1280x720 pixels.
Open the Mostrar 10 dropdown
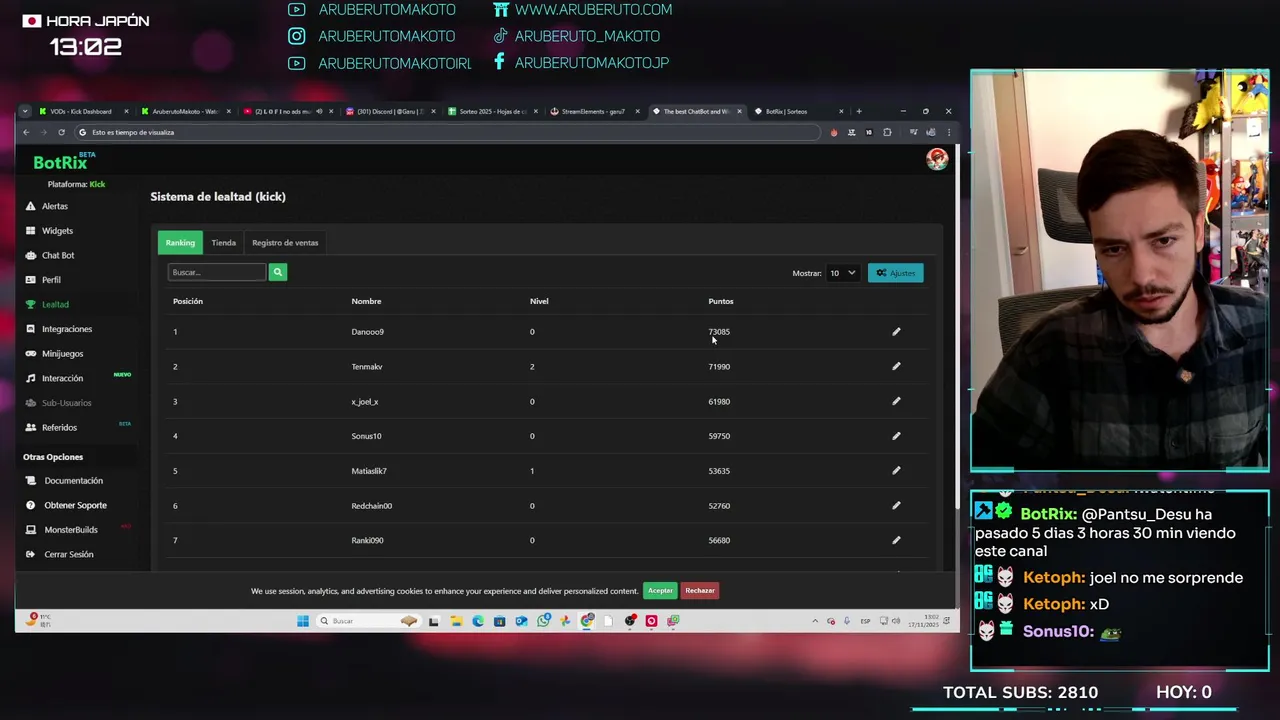coord(842,273)
